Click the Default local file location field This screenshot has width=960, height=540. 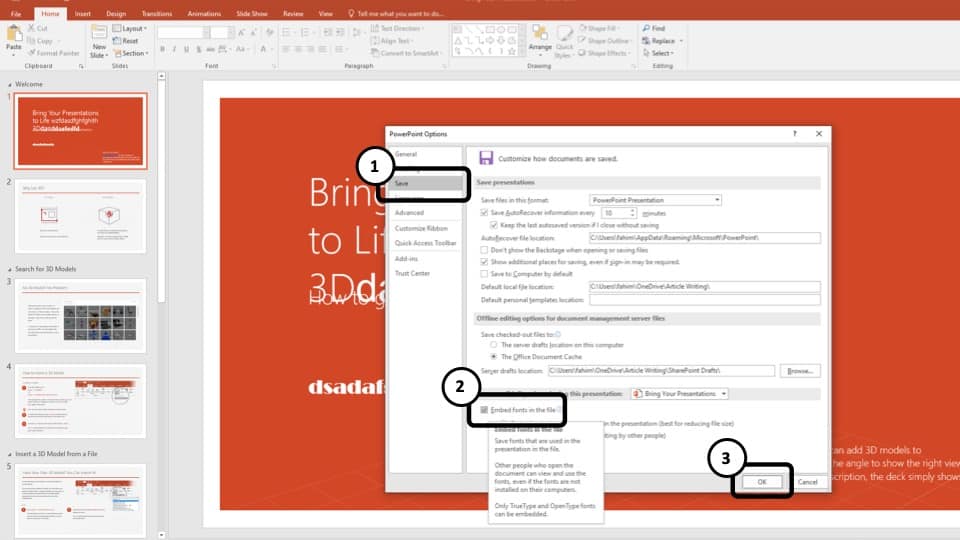[x=704, y=287]
